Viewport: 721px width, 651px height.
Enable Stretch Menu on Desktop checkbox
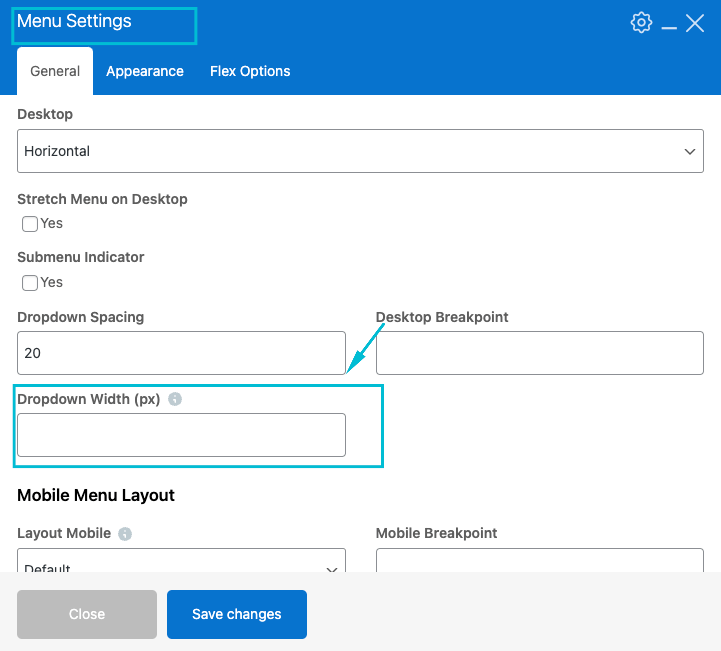coord(30,224)
